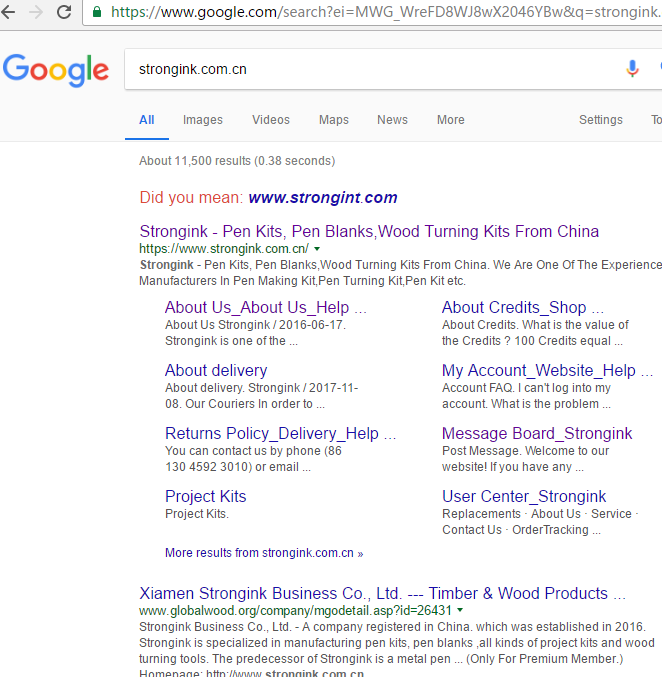Click the 'Project Kits.' snippet text
Screen dimensions: 662x677
tap(197, 514)
